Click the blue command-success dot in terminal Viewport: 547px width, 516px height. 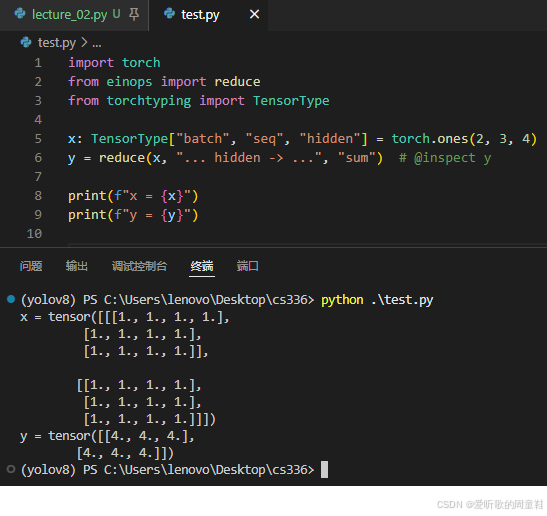(x=11, y=299)
